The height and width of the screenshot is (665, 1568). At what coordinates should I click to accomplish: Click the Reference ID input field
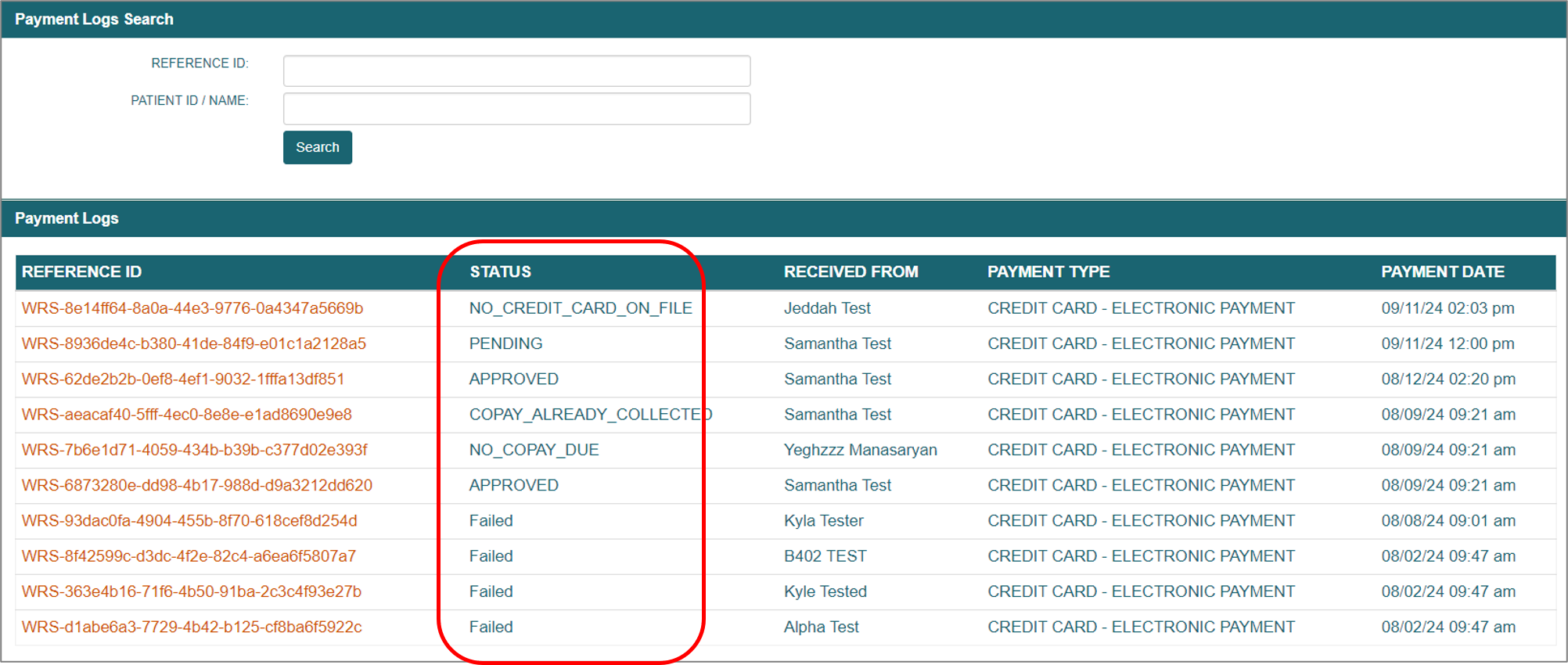point(516,70)
